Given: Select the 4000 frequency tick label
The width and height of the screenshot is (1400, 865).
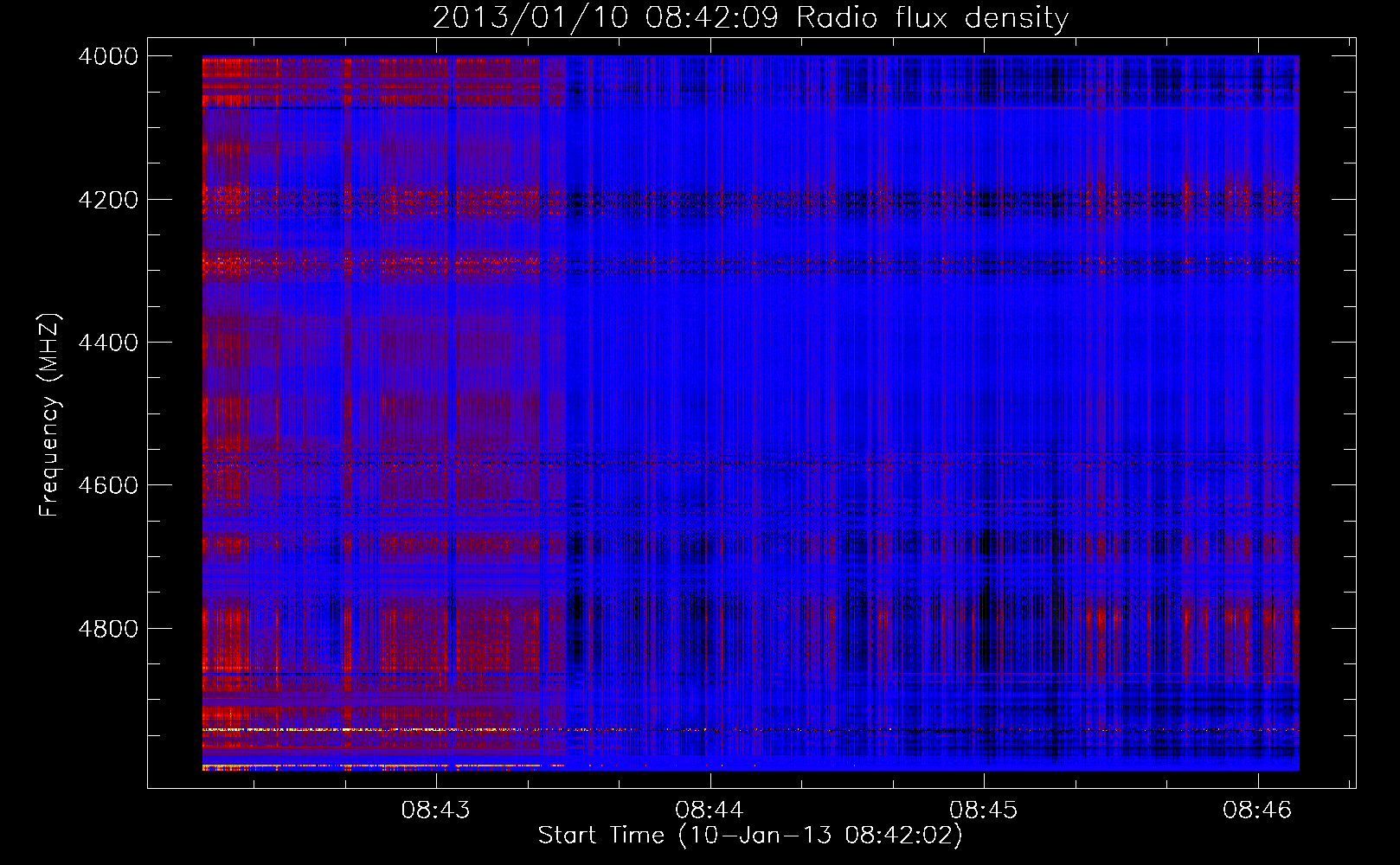Looking at the screenshot, I should pos(108,56).
